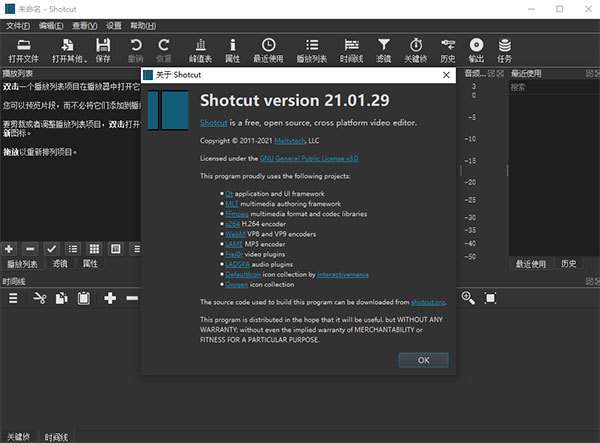
Task: Click the 时间线 panel title bar
Action: coord(300,282)
